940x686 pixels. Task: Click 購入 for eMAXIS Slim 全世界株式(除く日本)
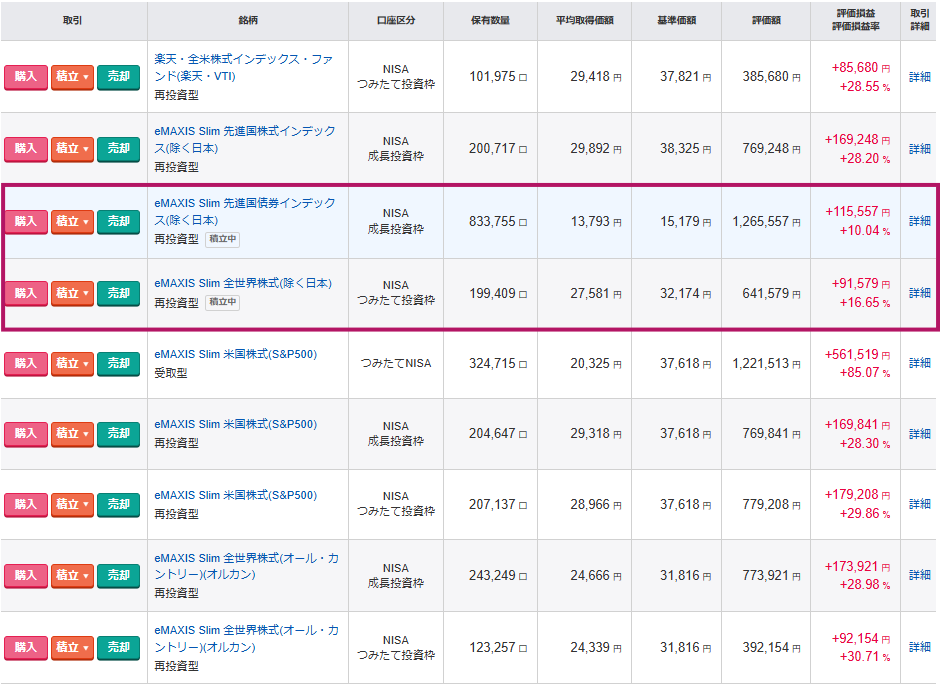pyautogui.click(x=25, y=293)
